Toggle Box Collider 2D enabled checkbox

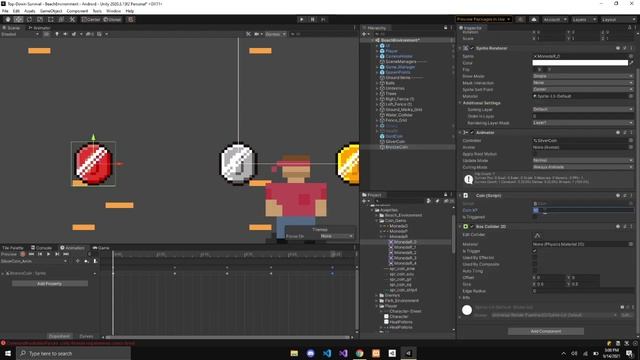point(472,227)
